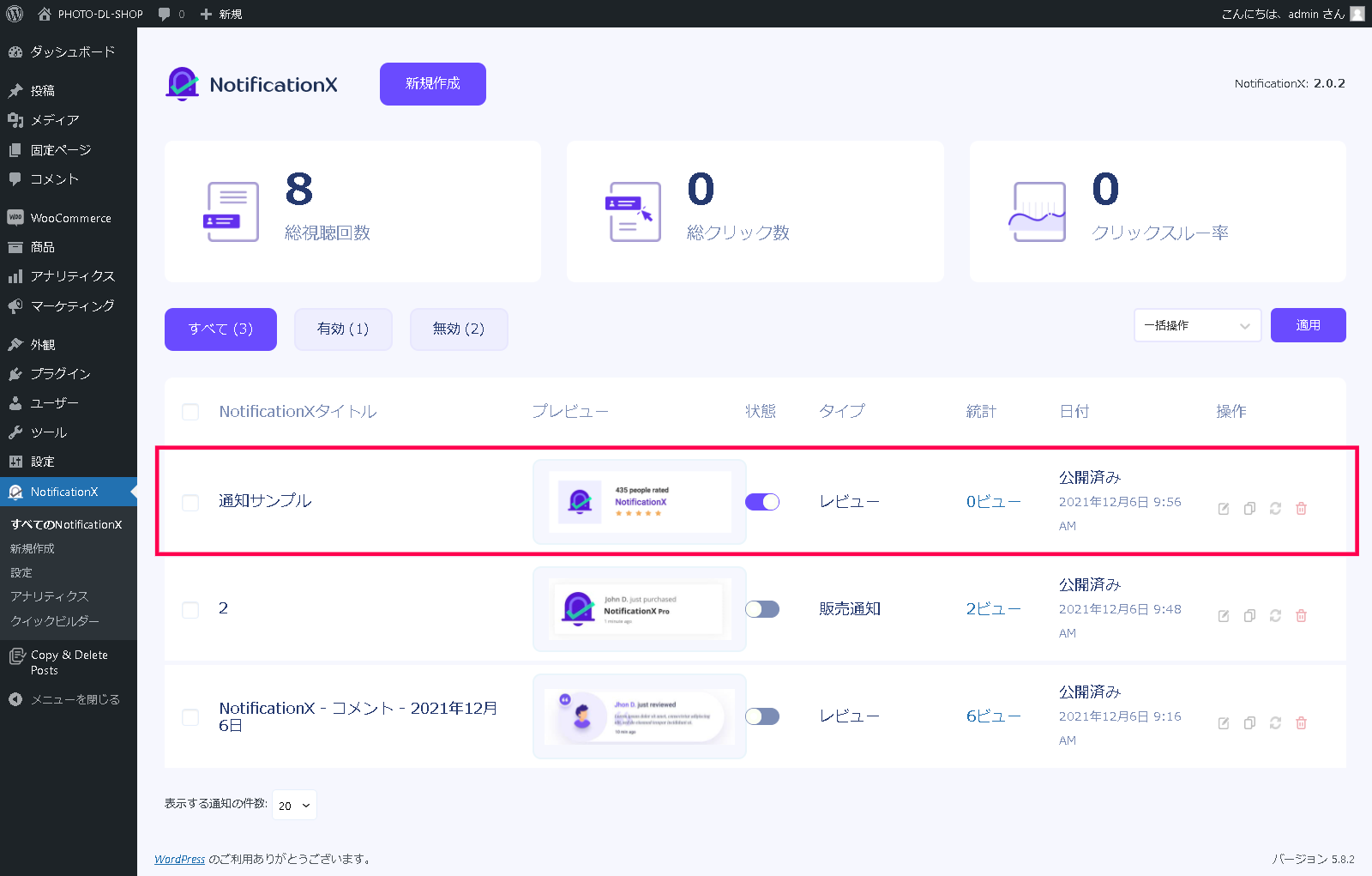Check the checkbox for 通知サンプル row
Screen dimensions: 1372x876
(190, 502)
